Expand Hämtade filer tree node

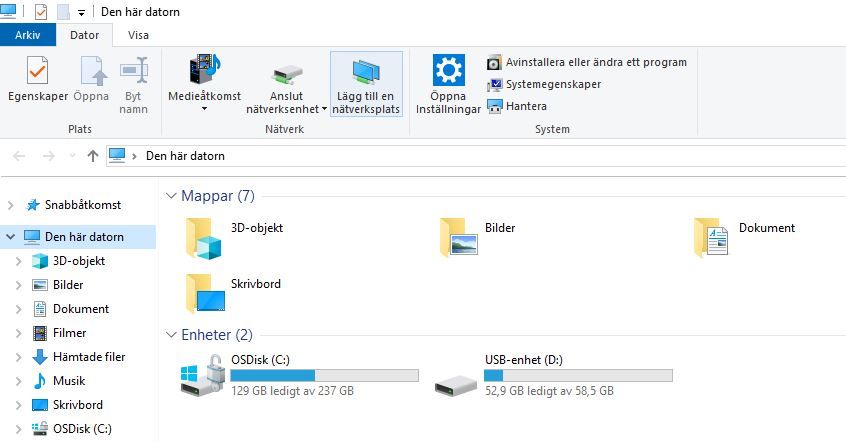coord(19,357)
